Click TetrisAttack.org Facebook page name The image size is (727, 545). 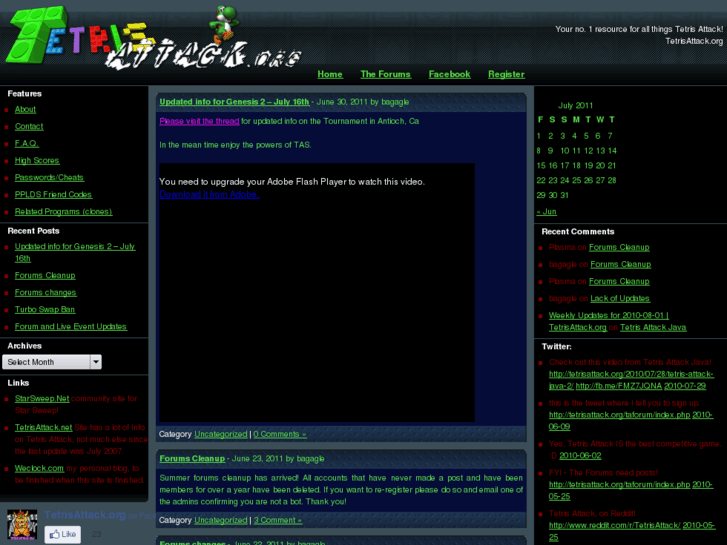[x=85, y=515]
